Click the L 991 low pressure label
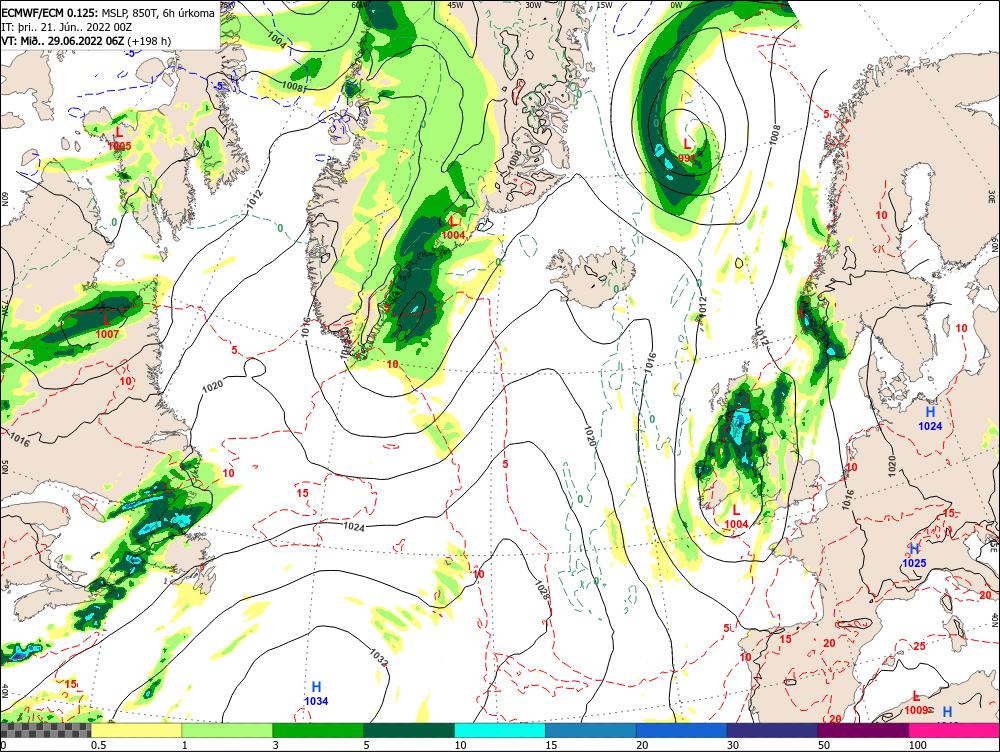This screenshot has height=752, width=1000. point(687,151)
